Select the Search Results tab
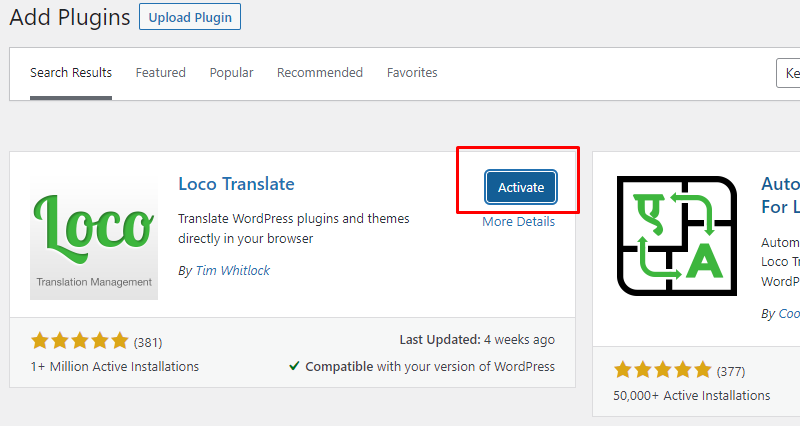The height and width of the screenshot is (426, 800). [71, 72]
